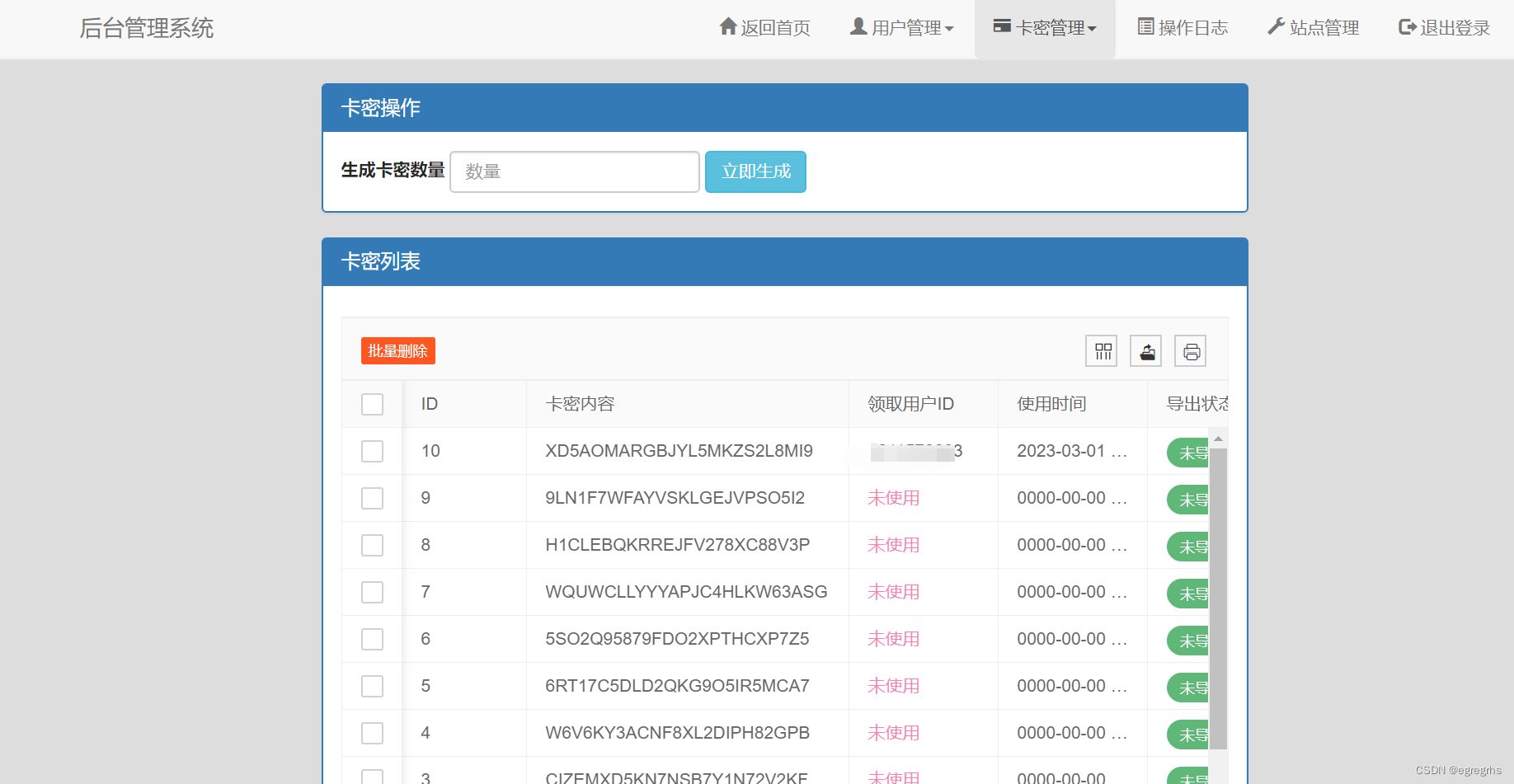The width and height of the screenshot is (1514, 784).
Task: Click the export data icon
Action: point(1145,350)
